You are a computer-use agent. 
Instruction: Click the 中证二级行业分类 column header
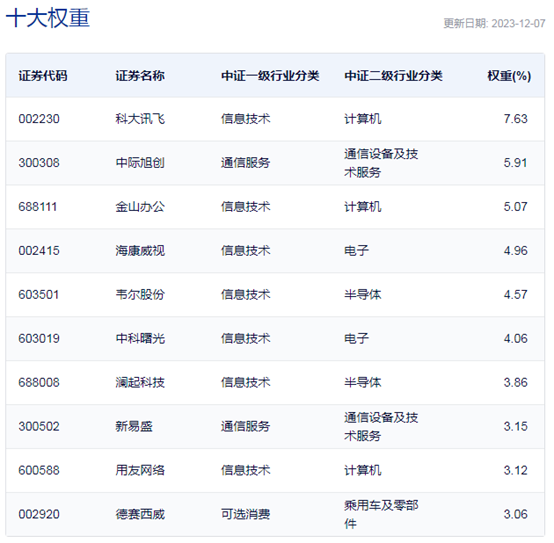393,76
